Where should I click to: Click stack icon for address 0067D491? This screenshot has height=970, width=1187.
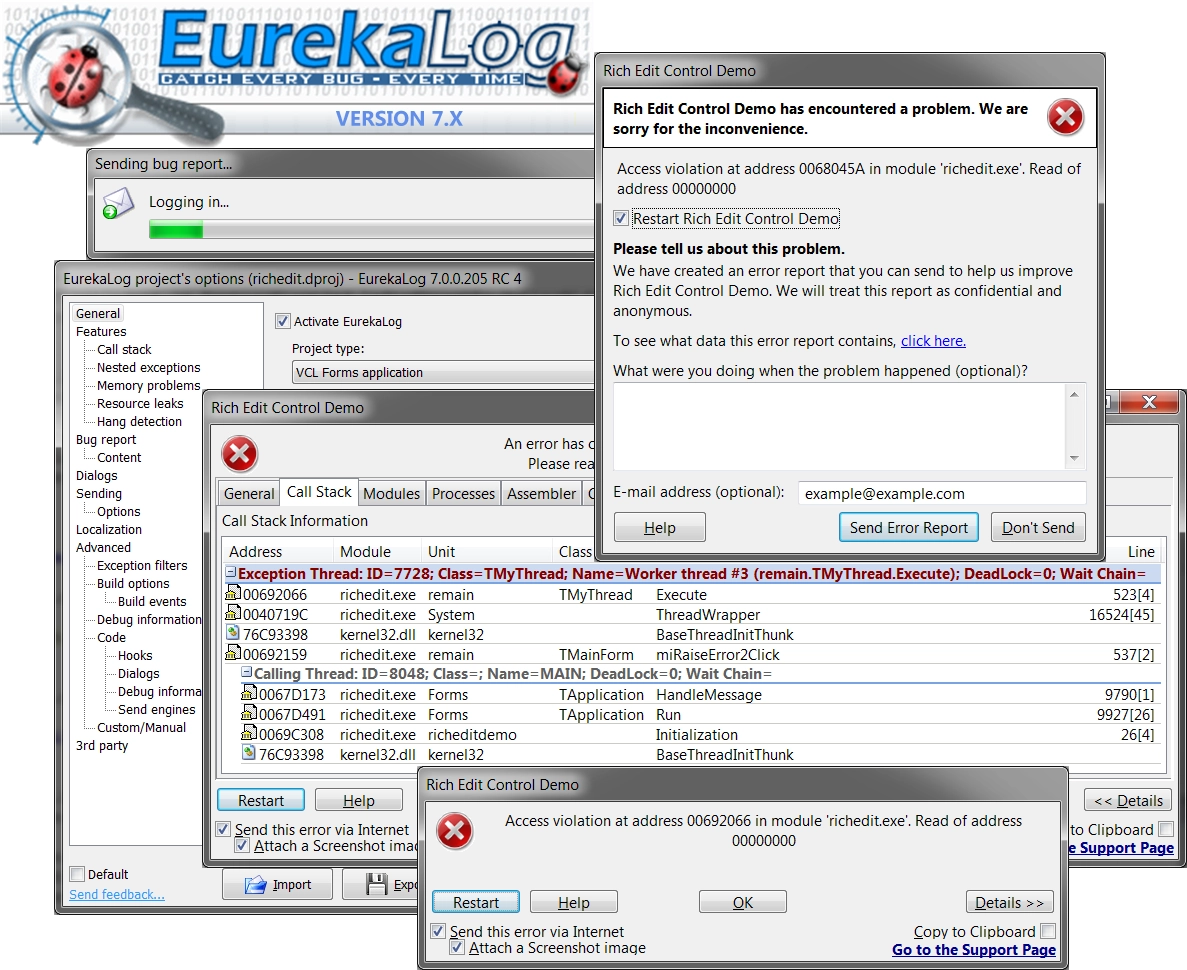coord(248,713)
